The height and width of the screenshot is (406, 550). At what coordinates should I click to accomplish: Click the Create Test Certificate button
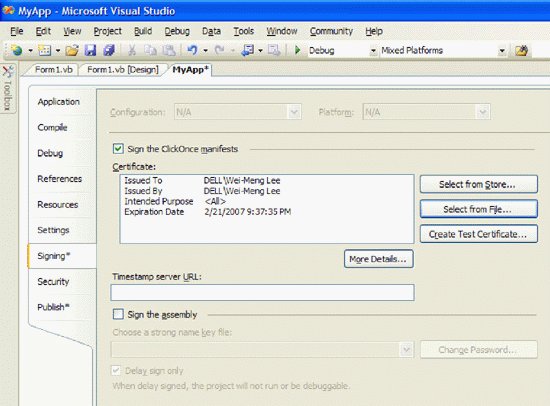coord(478,234)
